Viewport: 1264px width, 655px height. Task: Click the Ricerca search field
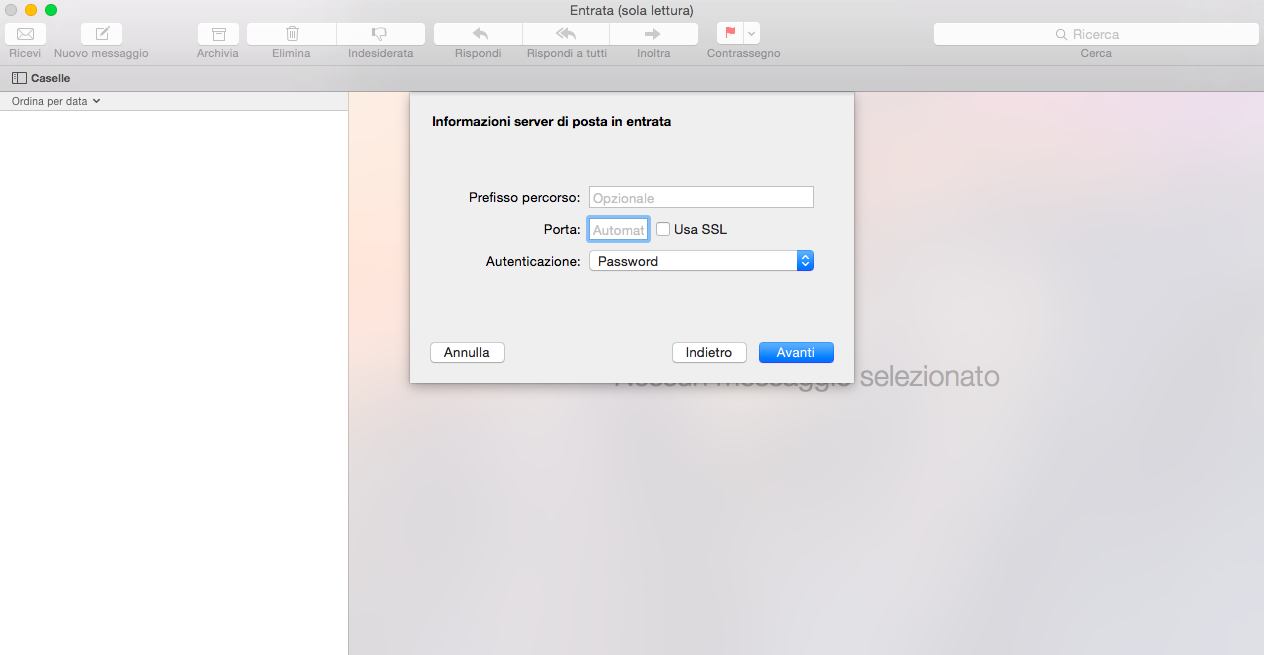1096,34
